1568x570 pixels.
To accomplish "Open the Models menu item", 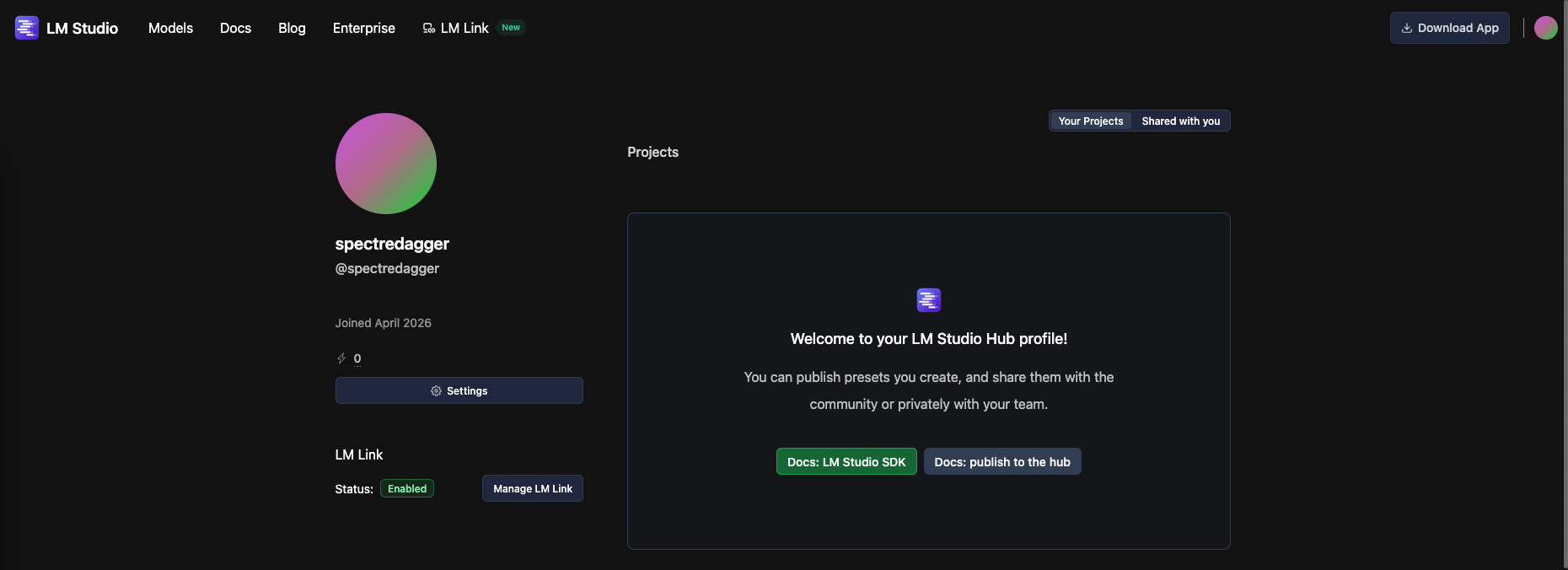I will click(x=170, y=28).
